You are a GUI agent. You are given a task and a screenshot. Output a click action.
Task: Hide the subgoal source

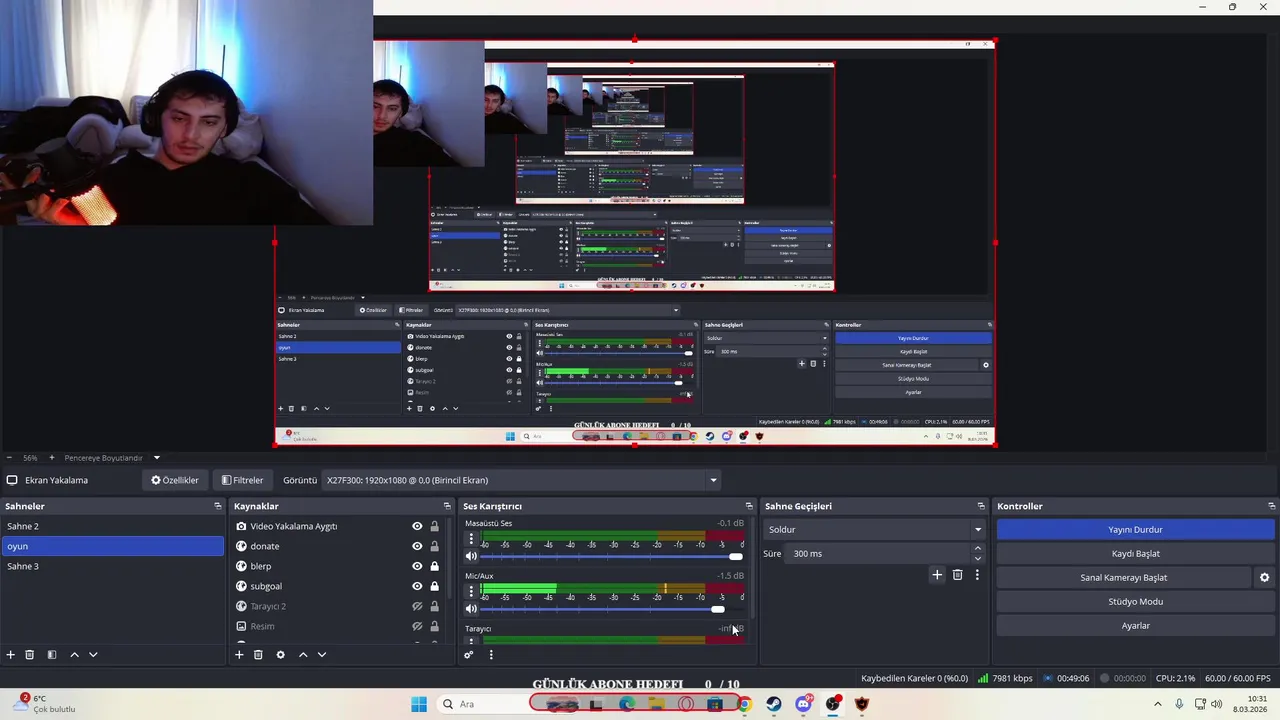[x=417, y=586]
